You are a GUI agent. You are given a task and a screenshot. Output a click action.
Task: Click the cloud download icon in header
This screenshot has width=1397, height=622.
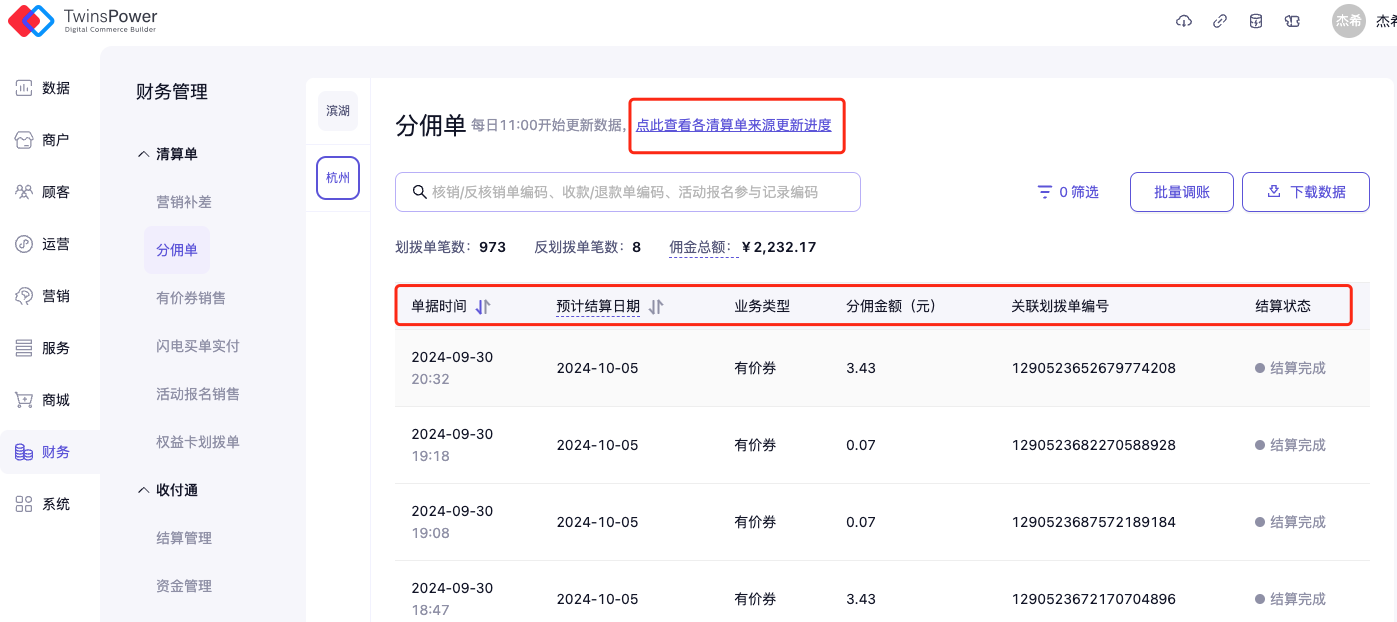1184,21
